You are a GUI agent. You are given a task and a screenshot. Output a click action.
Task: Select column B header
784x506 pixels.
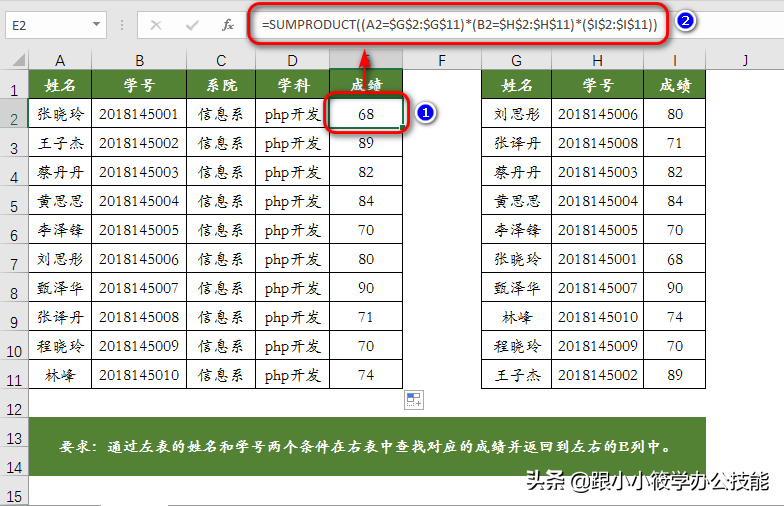point(139,60)
